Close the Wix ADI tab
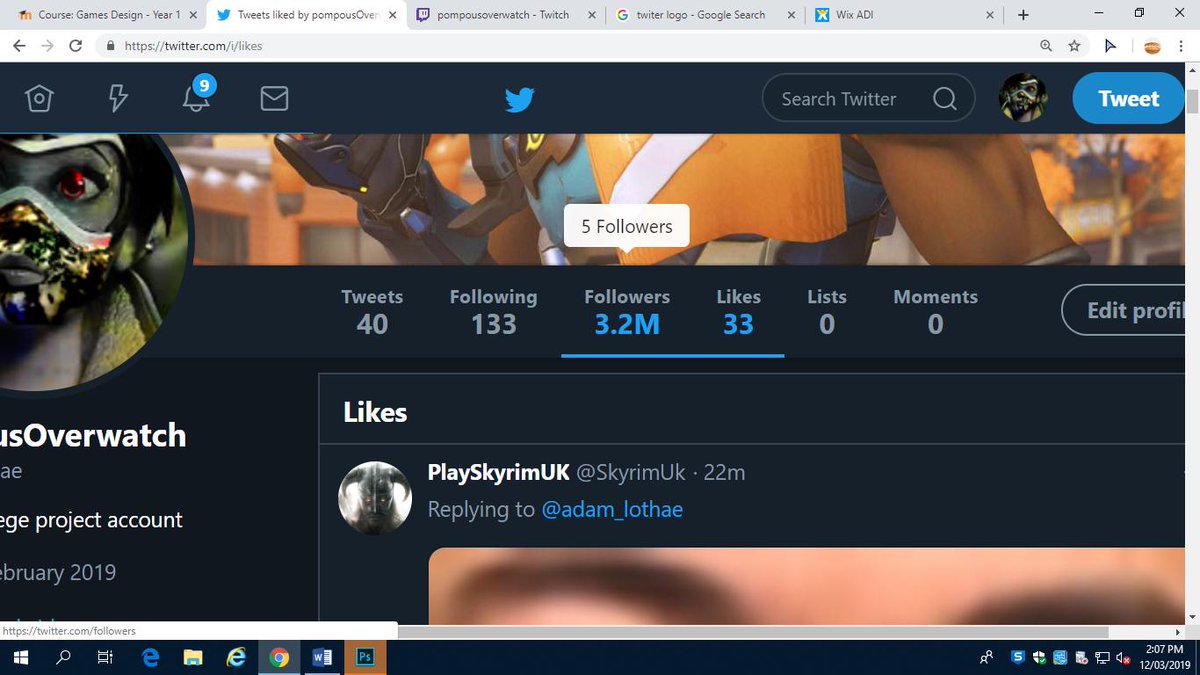 [990, 15]
